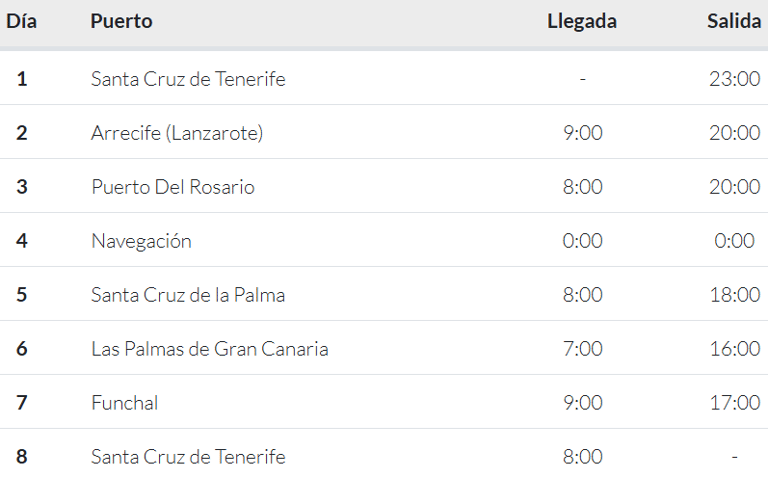Image resolution: width=768 pixels, height=478 pixels.
Task: Click the 18:00 departure for day 5
Action: [735, 295]
